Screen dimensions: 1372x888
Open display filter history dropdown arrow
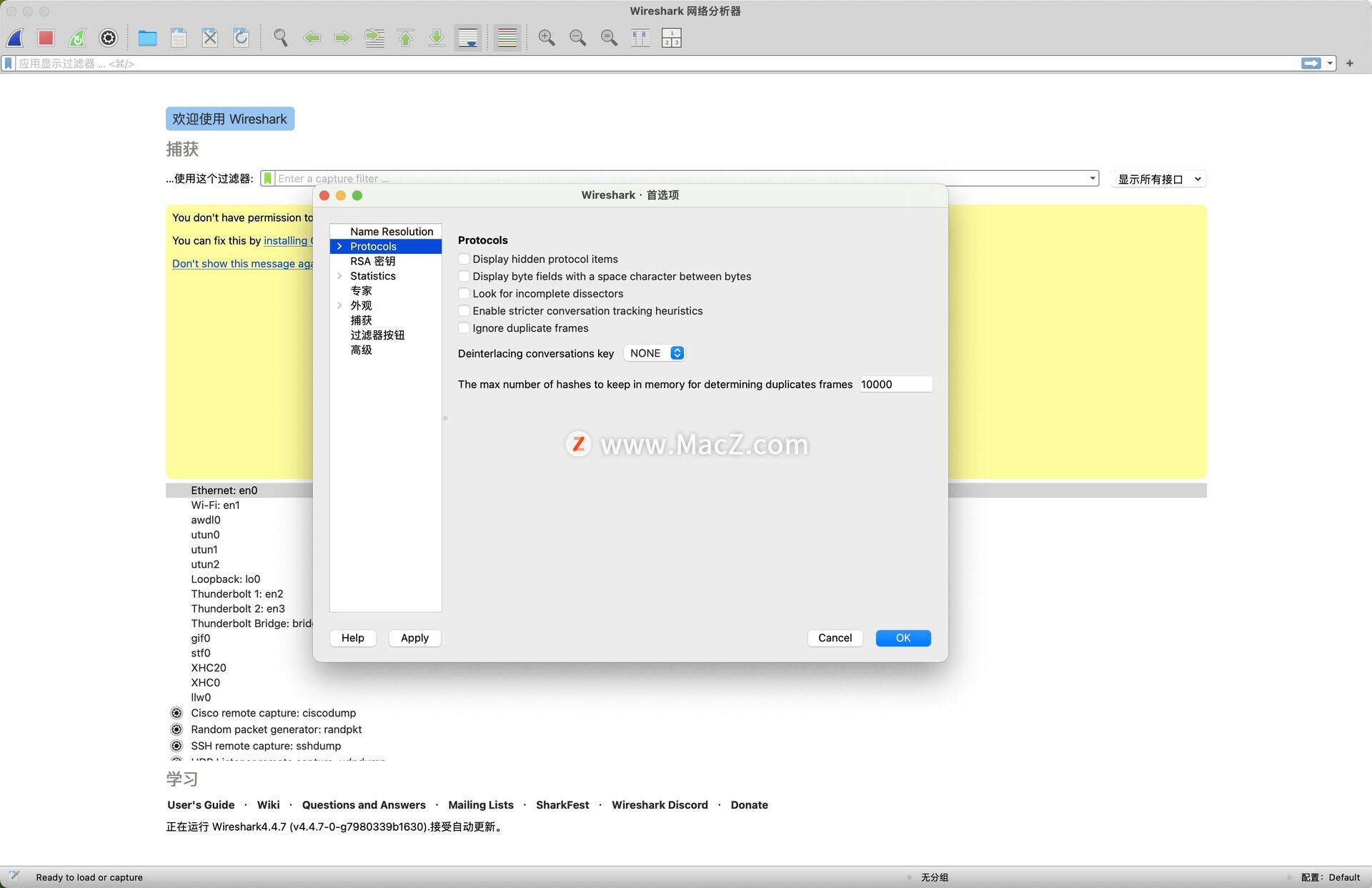[x=1330, y=64]
